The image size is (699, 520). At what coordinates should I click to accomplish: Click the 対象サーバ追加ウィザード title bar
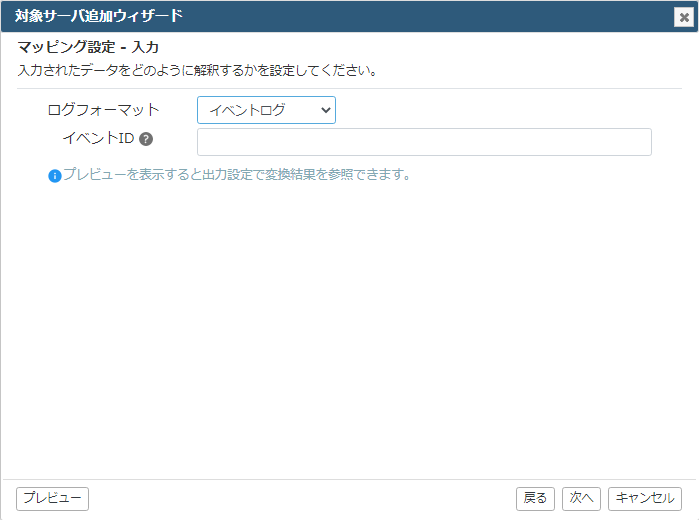[x=339, y=17]
